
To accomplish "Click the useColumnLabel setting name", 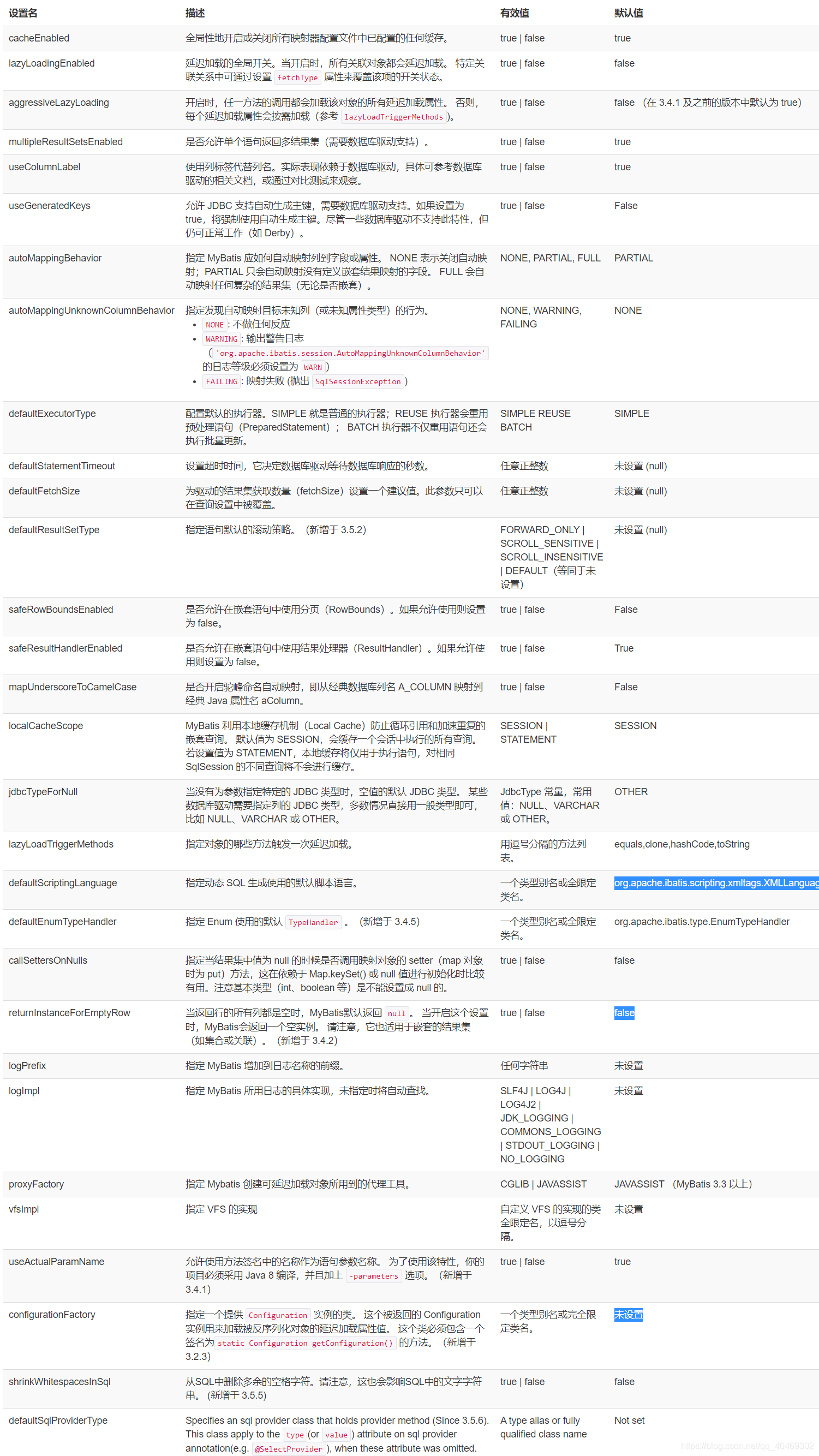I will click(45, 167).
